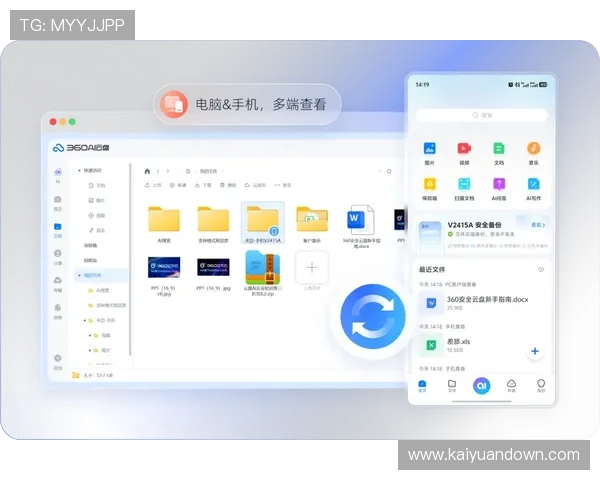This screenshot has width=600, height=480.
Task: Open the camera icon in desktop left rail
Action: (x=58, y=199)
